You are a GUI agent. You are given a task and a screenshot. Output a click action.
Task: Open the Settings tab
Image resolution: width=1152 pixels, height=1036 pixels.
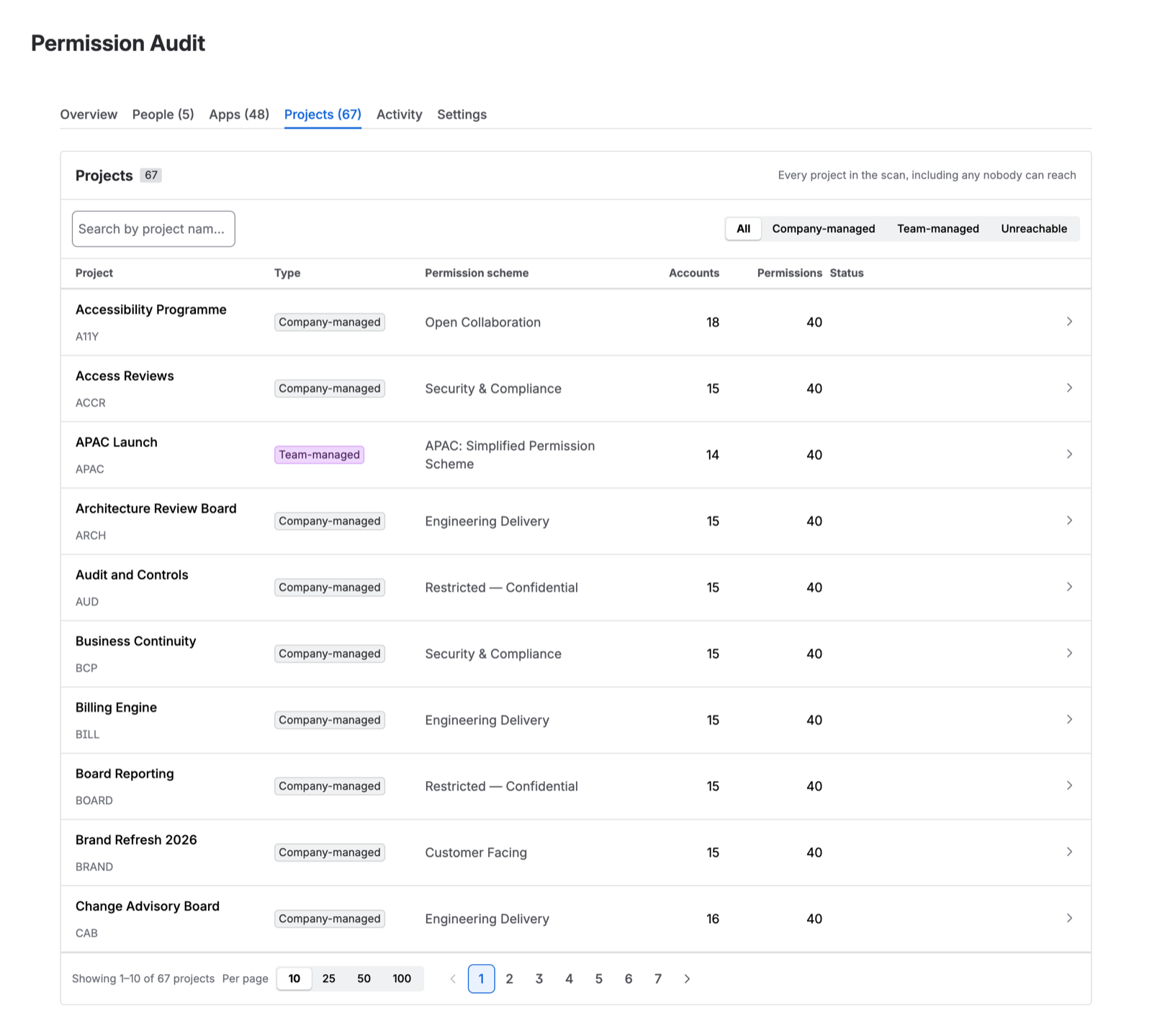pyautogui.click(x=462, y=114)
